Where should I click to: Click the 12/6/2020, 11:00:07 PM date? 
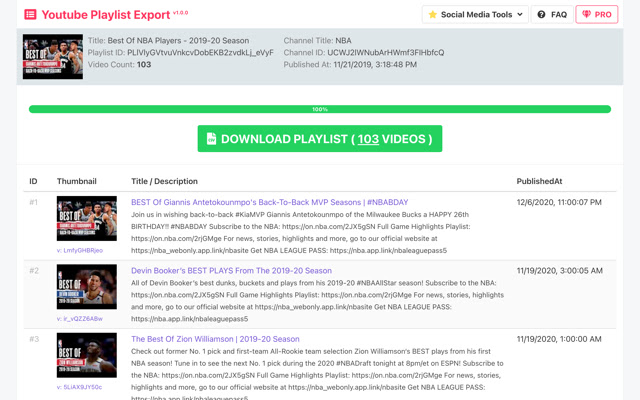559,202
